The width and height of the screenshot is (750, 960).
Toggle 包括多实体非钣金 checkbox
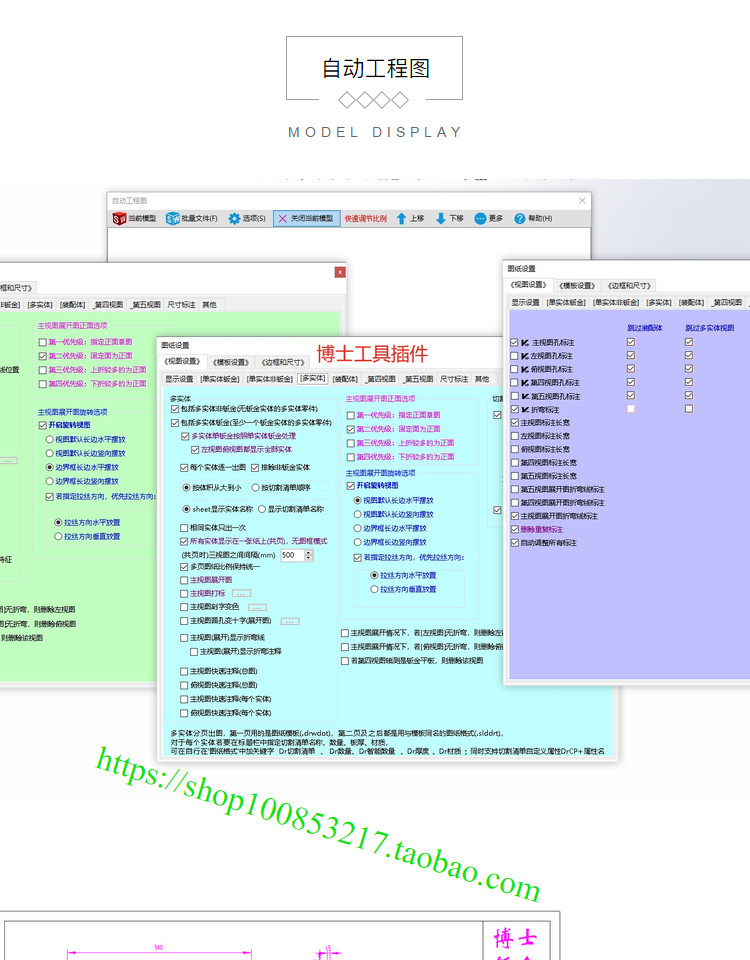(x=175, y=409)
